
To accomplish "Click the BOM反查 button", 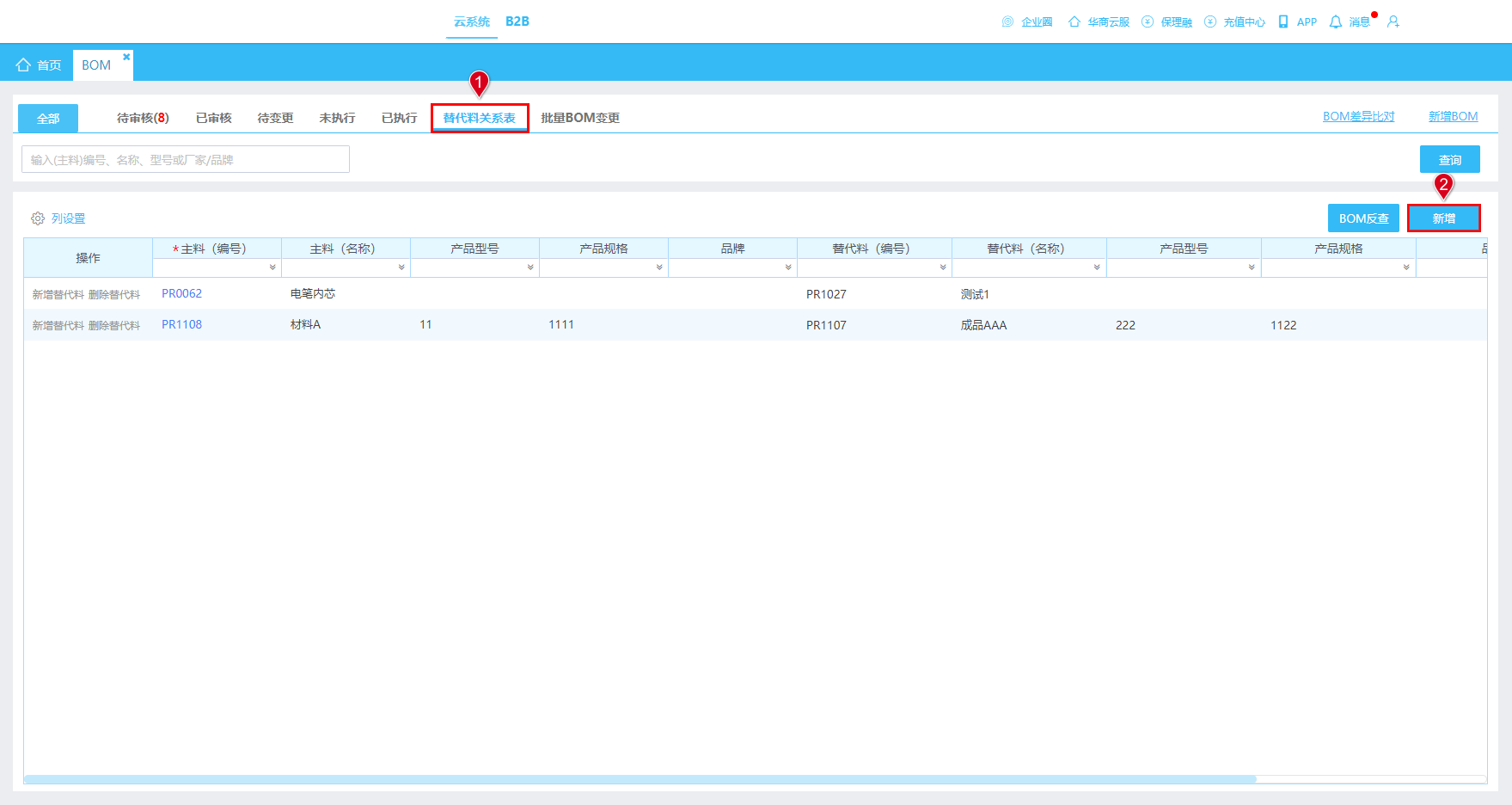I will pos(1363,218).
